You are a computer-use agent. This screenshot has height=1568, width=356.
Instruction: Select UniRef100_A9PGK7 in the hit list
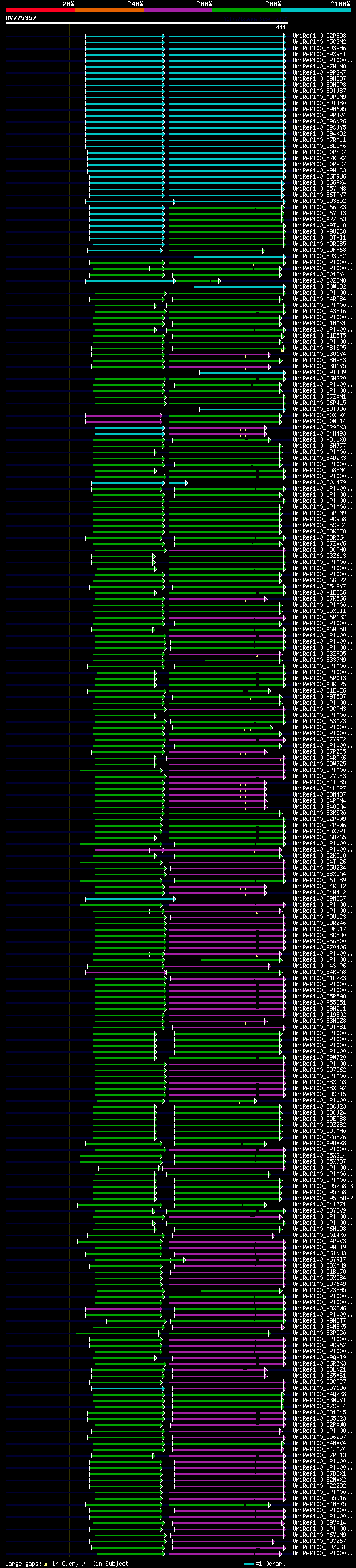click(319, 72)
